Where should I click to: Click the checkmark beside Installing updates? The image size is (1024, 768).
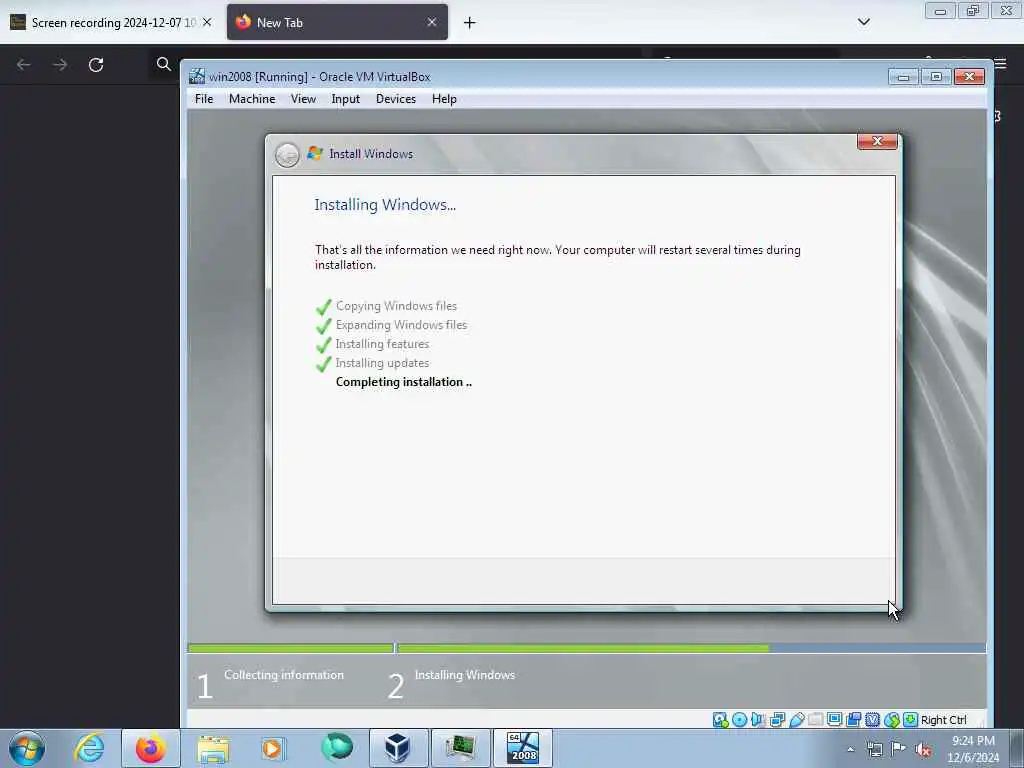point(323,363)
